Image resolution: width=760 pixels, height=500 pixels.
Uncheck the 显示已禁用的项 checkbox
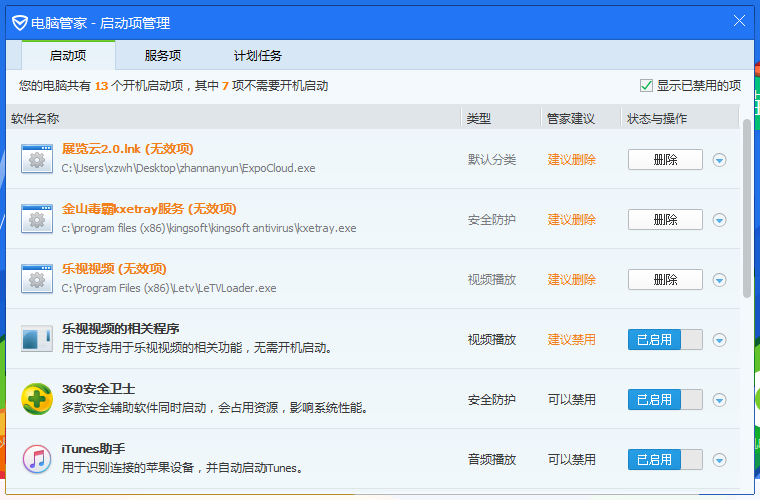pos(646,86)
